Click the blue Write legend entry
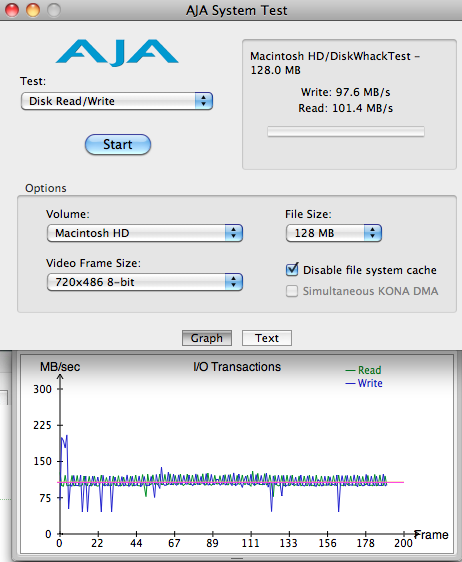The height and width of the screenshot is (562, 462). click(364, 383)
